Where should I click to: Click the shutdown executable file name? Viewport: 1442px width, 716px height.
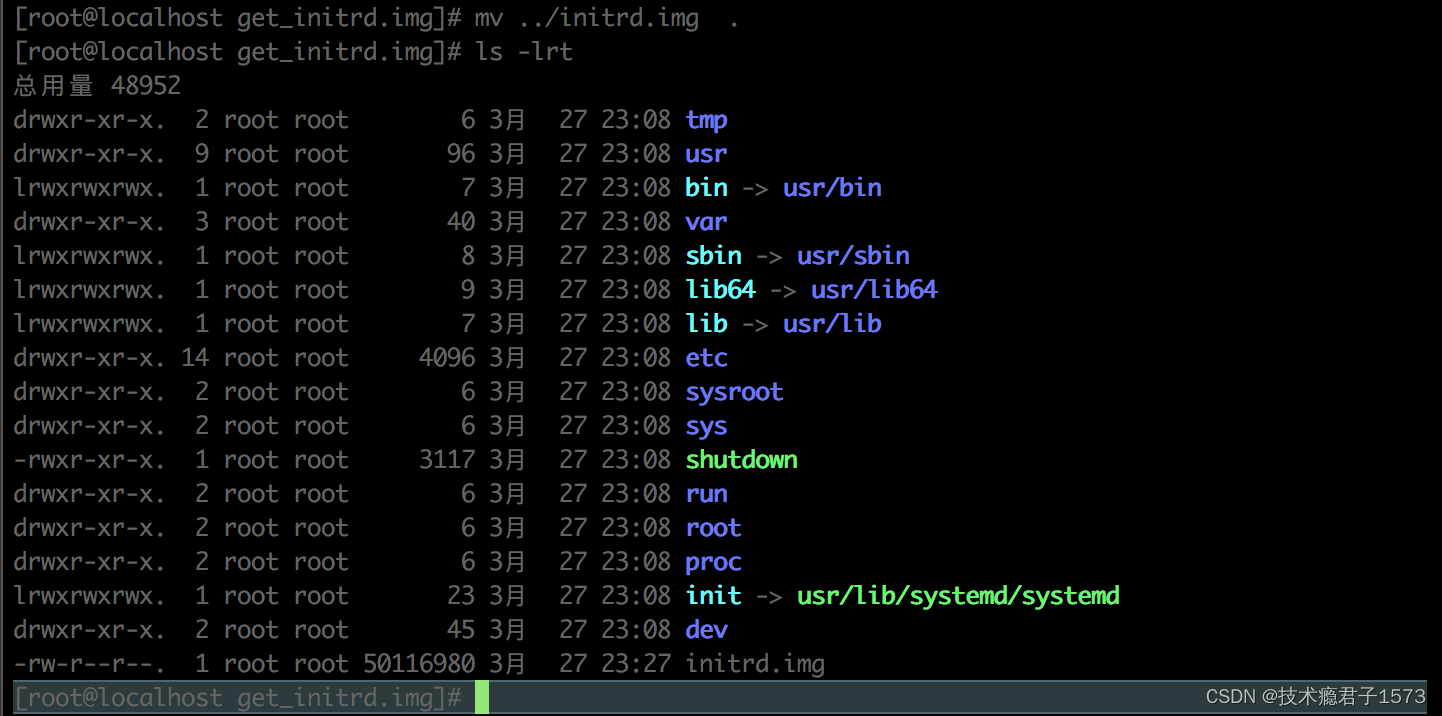pos(741,459)
